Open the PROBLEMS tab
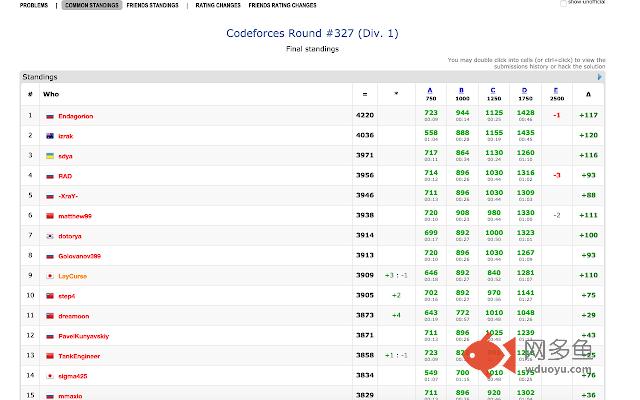The image size is (640, 400). point(34,5)
